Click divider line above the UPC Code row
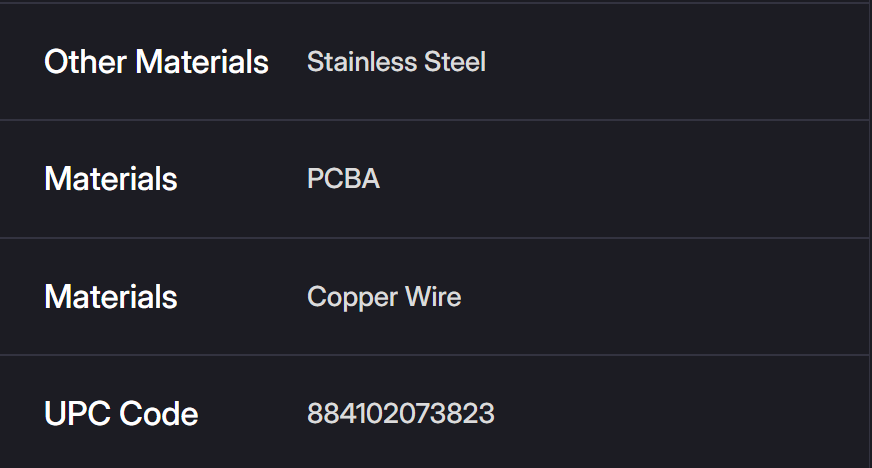Screen dimensions: 872x468 point(436,355)
